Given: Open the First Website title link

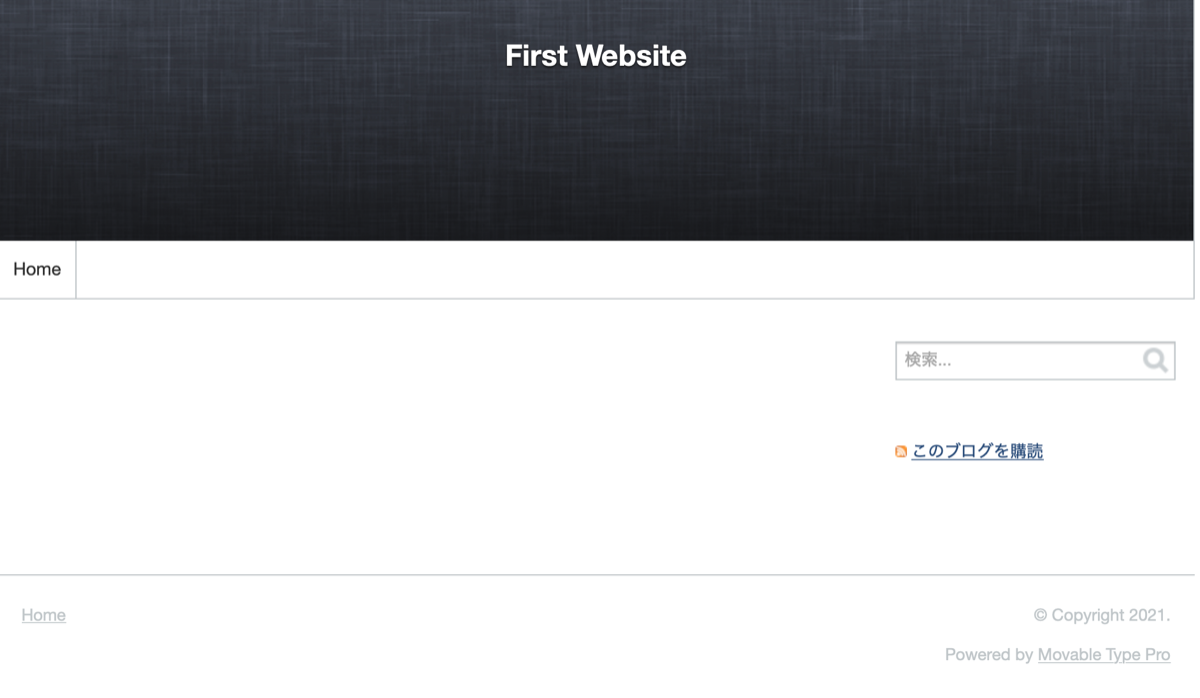Looking at the screenshot, I should (596, 56).
